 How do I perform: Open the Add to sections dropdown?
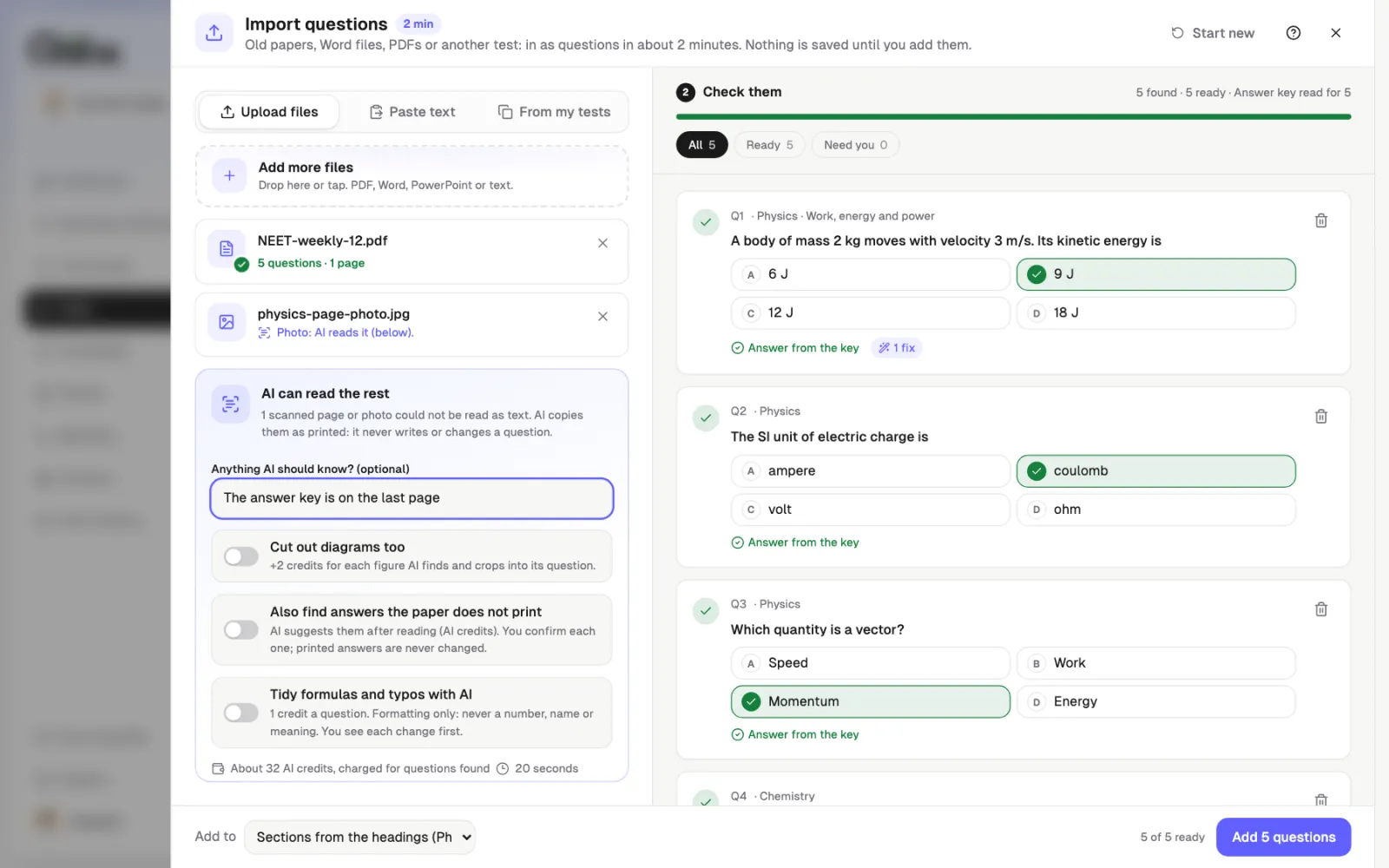(359, 837)
